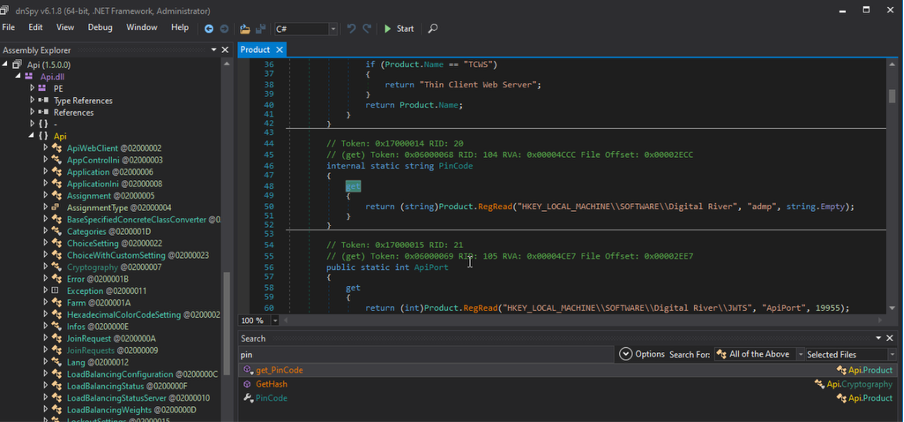
Task: Close the Assembly Explorer panel
Action: [225, 50]
